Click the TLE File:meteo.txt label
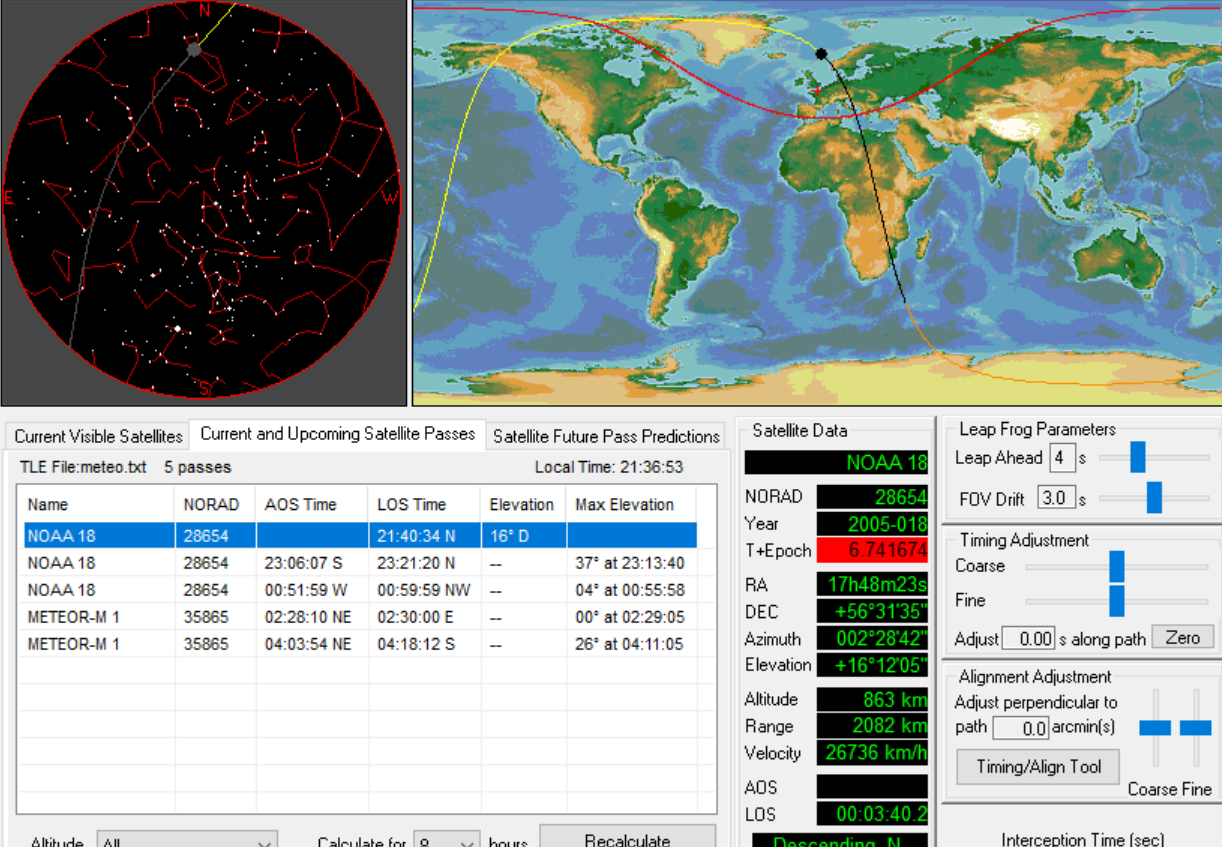The width and height of the screenshot is (1222, 847). point(83,467)
